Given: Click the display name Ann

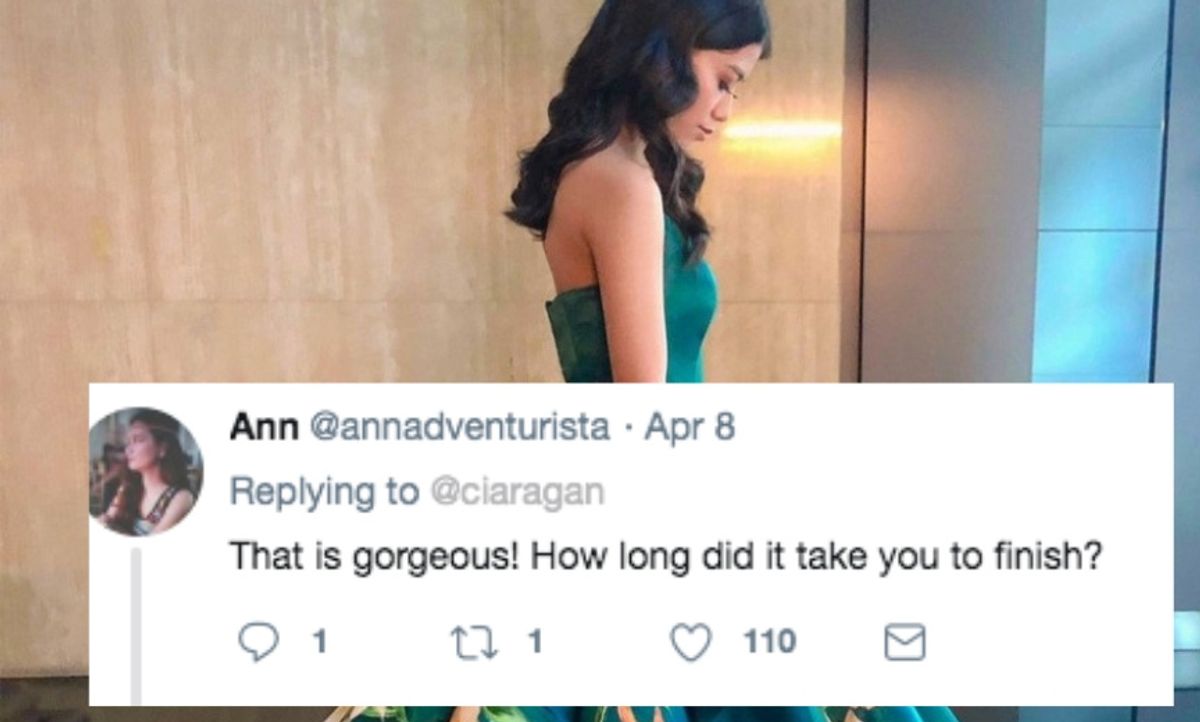Looking at the screenshot, I should click(x=264, y=428).
